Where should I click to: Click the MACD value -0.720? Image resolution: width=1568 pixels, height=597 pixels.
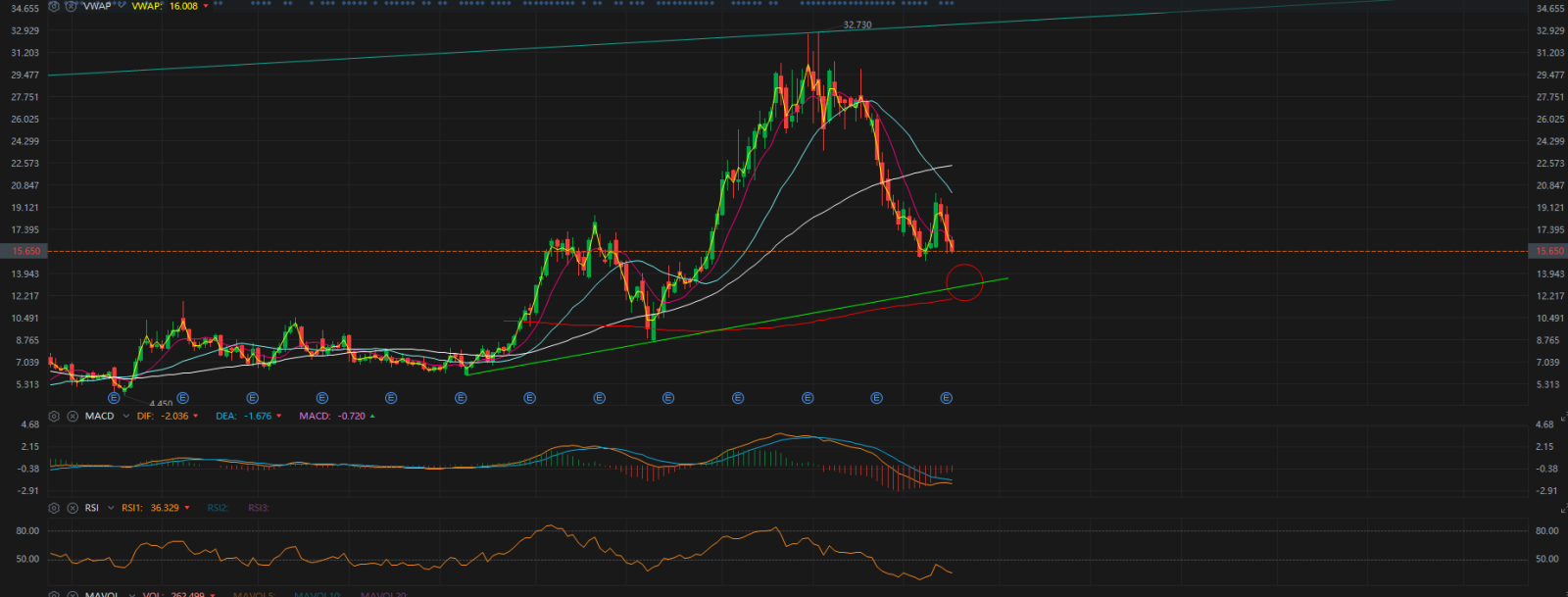pyautogui.click(x=352, y=416)
